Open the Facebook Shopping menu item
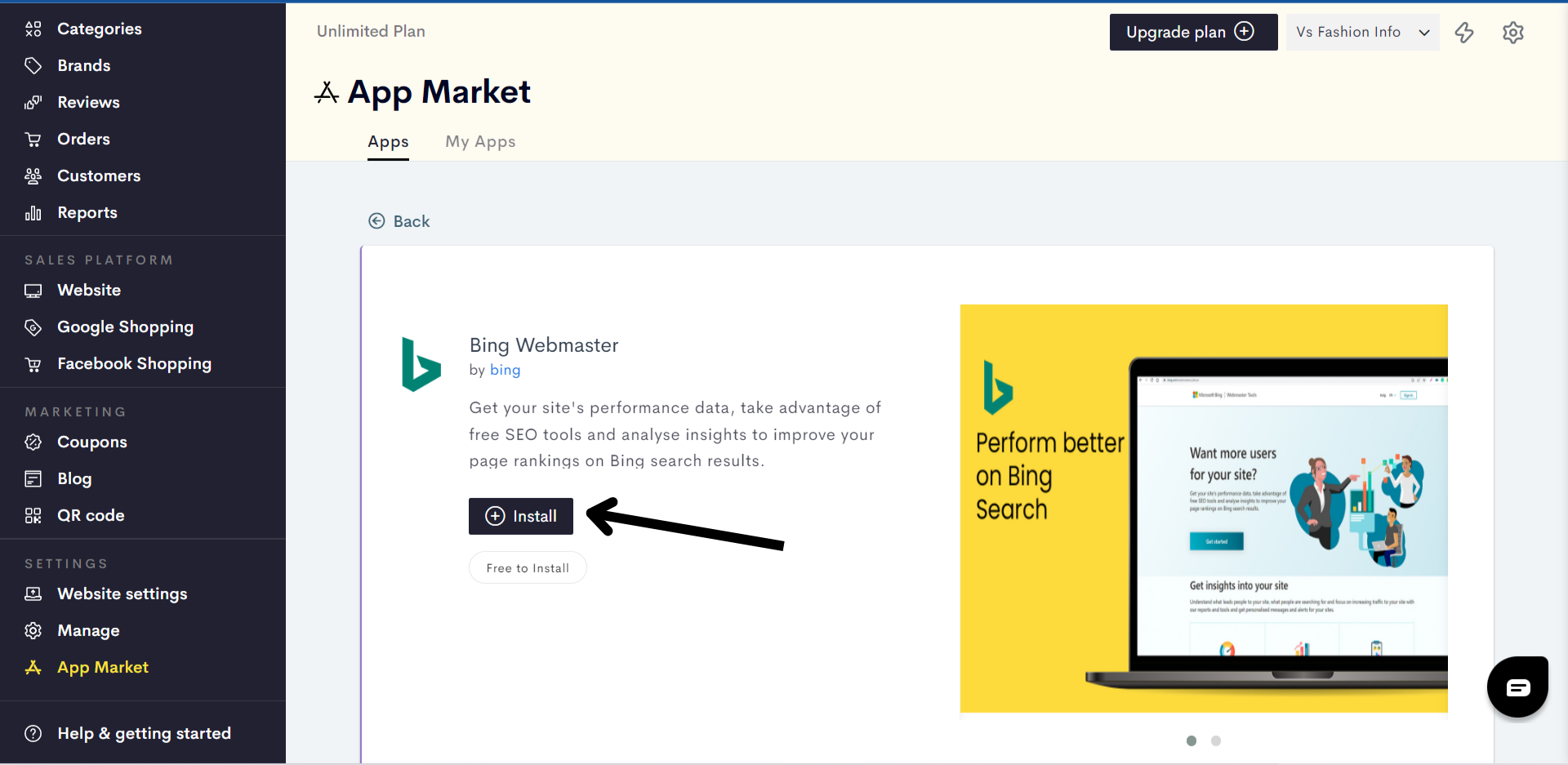This screenshot has width=1568, height=765. (x=134, y=363)
